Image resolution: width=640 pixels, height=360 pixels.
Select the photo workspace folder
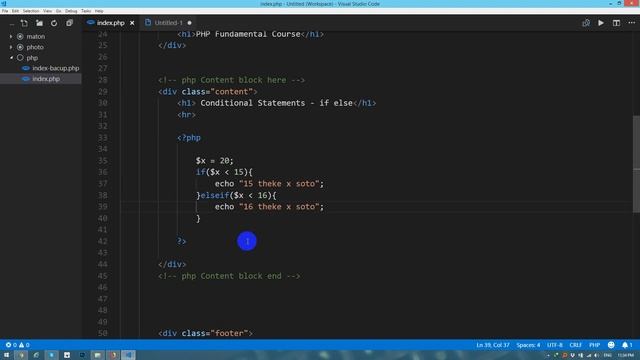pyautogui.click(x=35, y=47)
